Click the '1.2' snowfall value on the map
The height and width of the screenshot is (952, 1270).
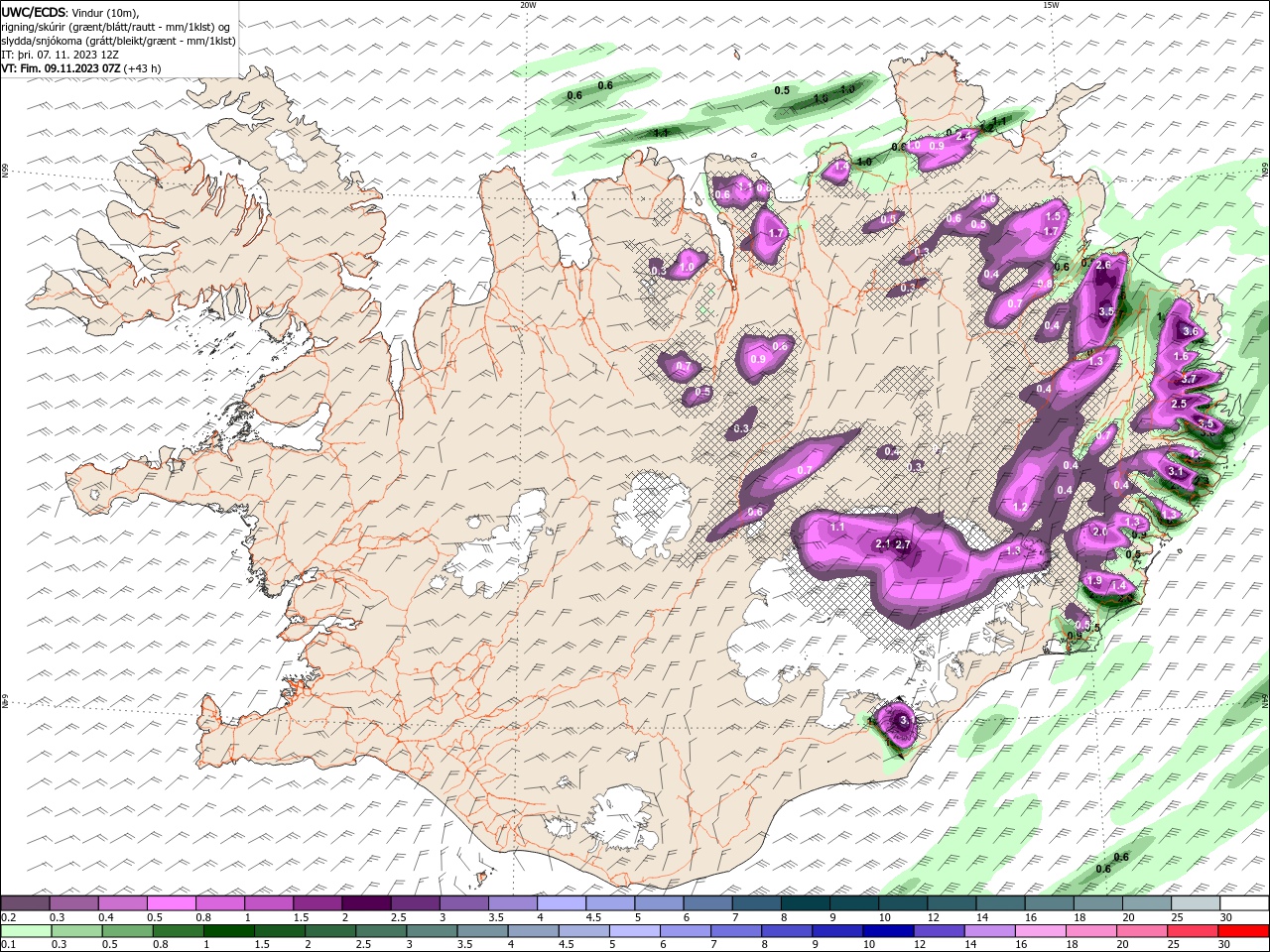click(1020, 507)
